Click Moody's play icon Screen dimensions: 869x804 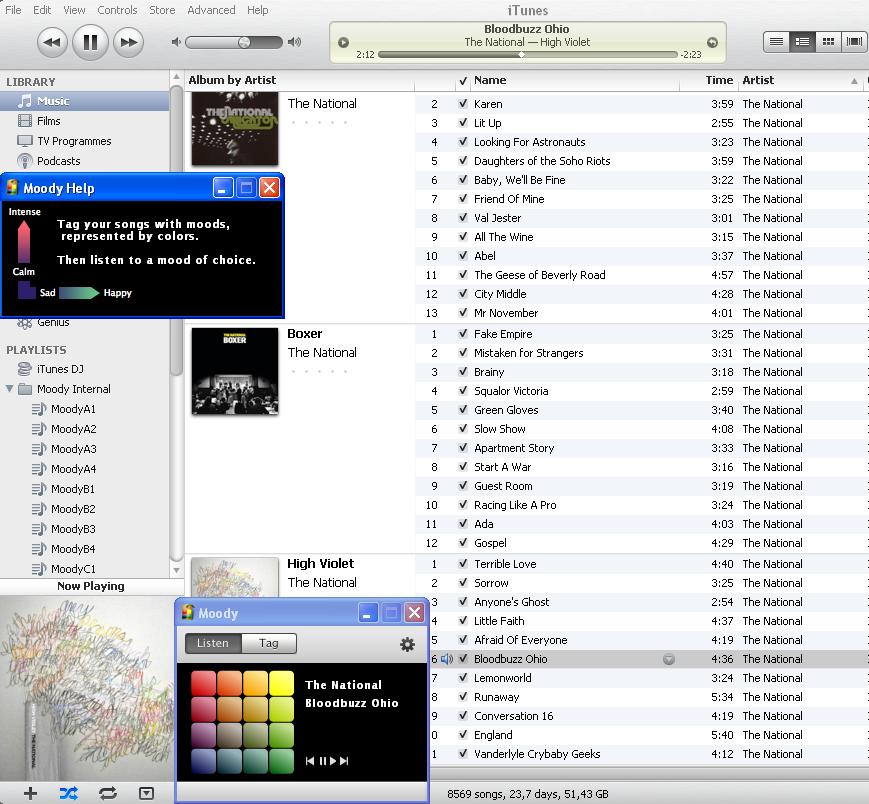click(x=333, y=761)
